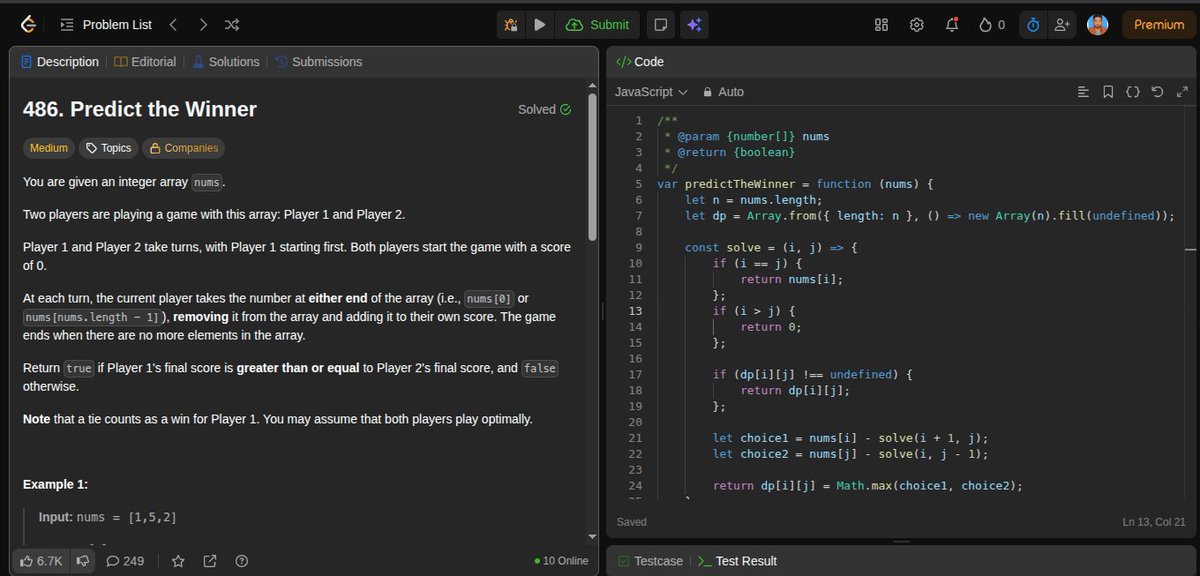Run code with the play icon

click(x=540, y=25)
